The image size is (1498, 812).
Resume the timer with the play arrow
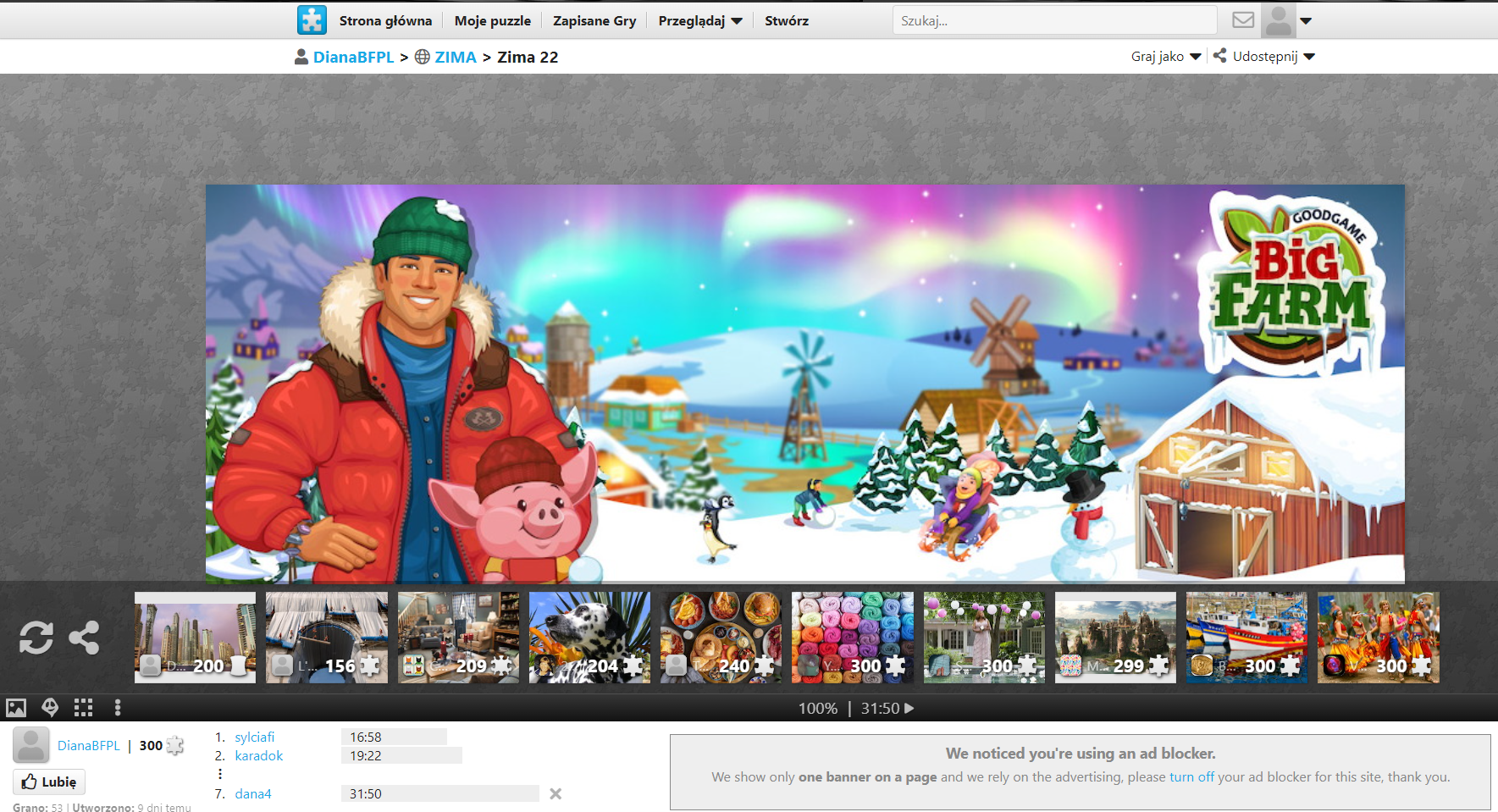point(909,708)
